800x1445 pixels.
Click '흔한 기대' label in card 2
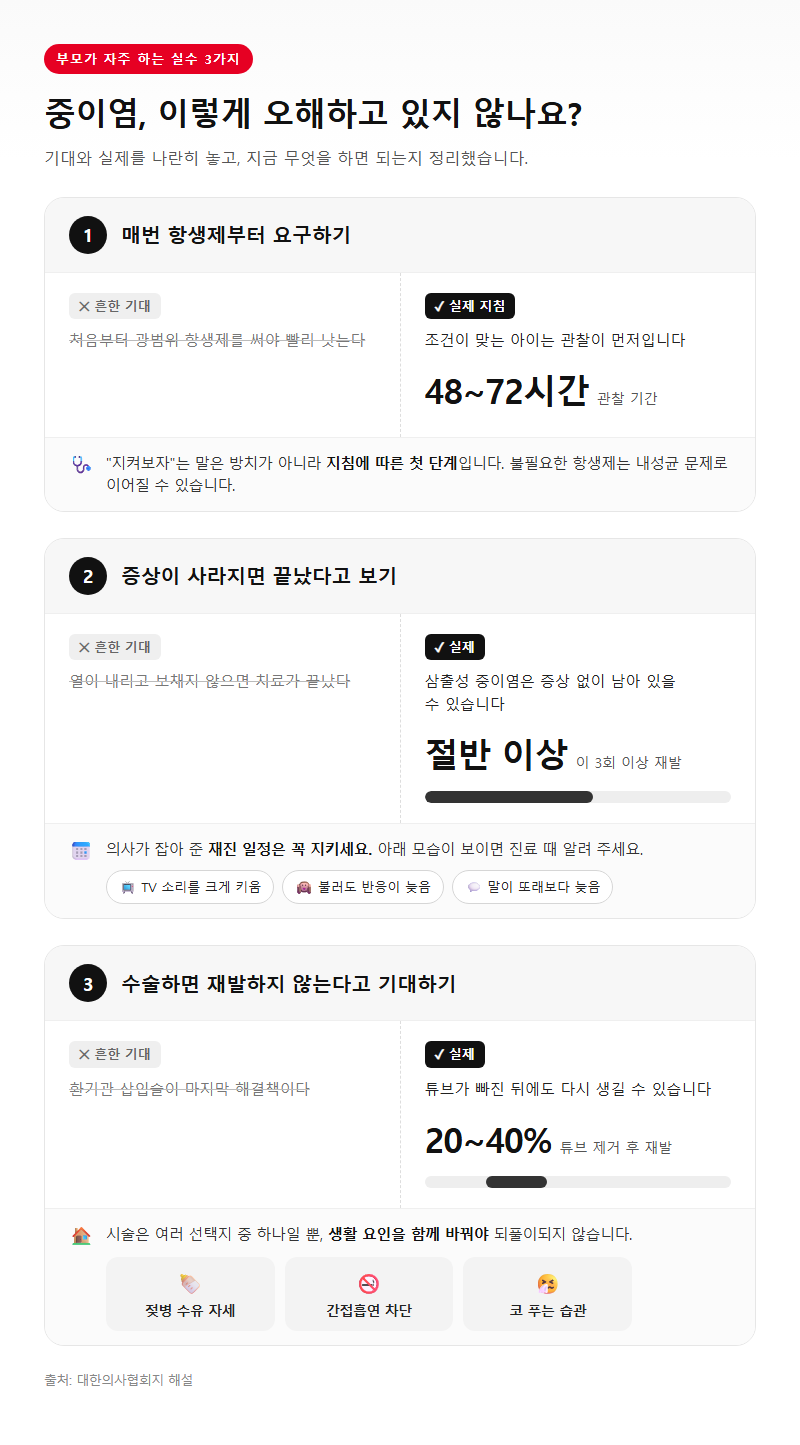(115, 647)
